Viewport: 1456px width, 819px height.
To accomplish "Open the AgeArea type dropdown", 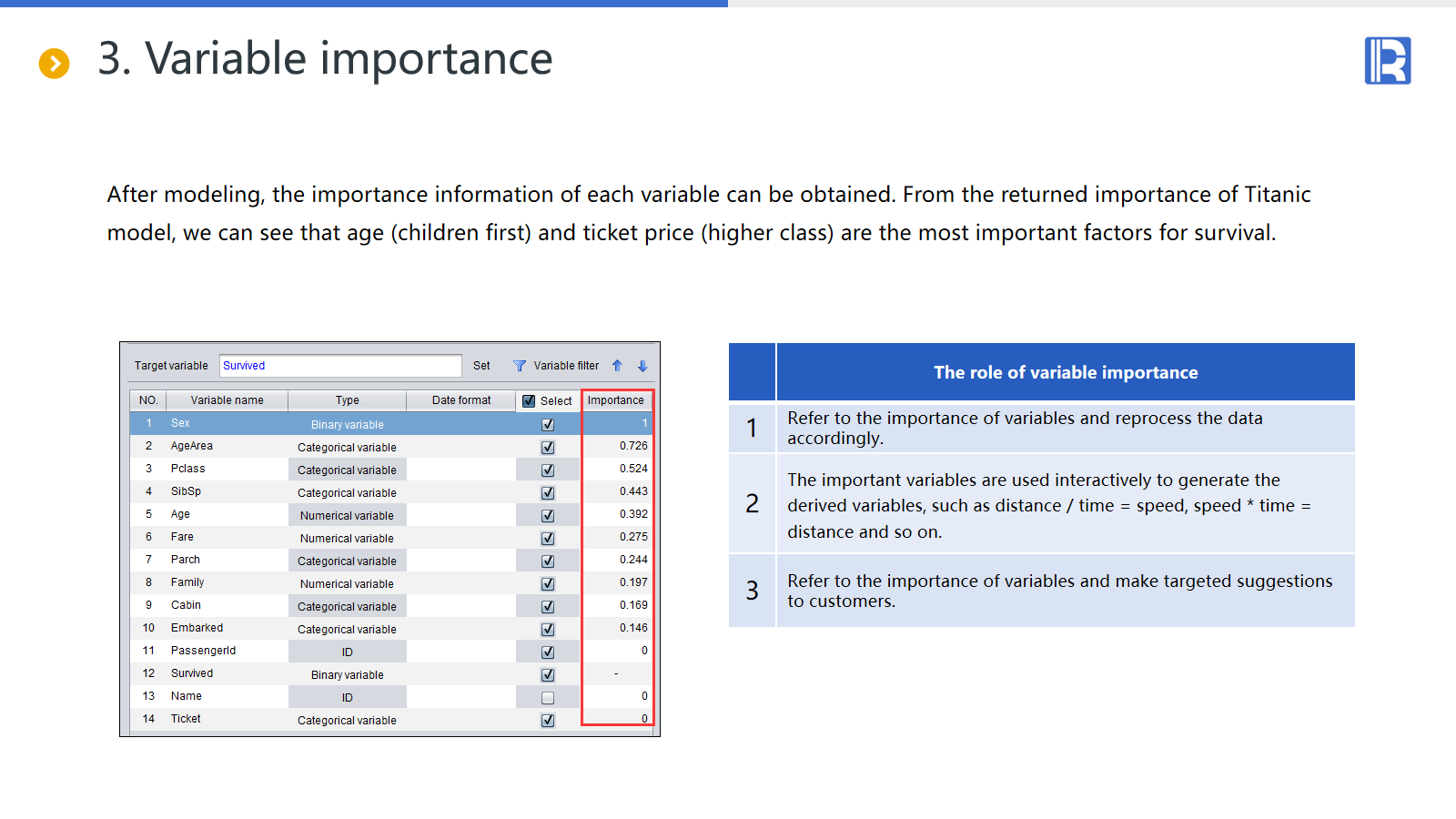I will tap(347, 448).
